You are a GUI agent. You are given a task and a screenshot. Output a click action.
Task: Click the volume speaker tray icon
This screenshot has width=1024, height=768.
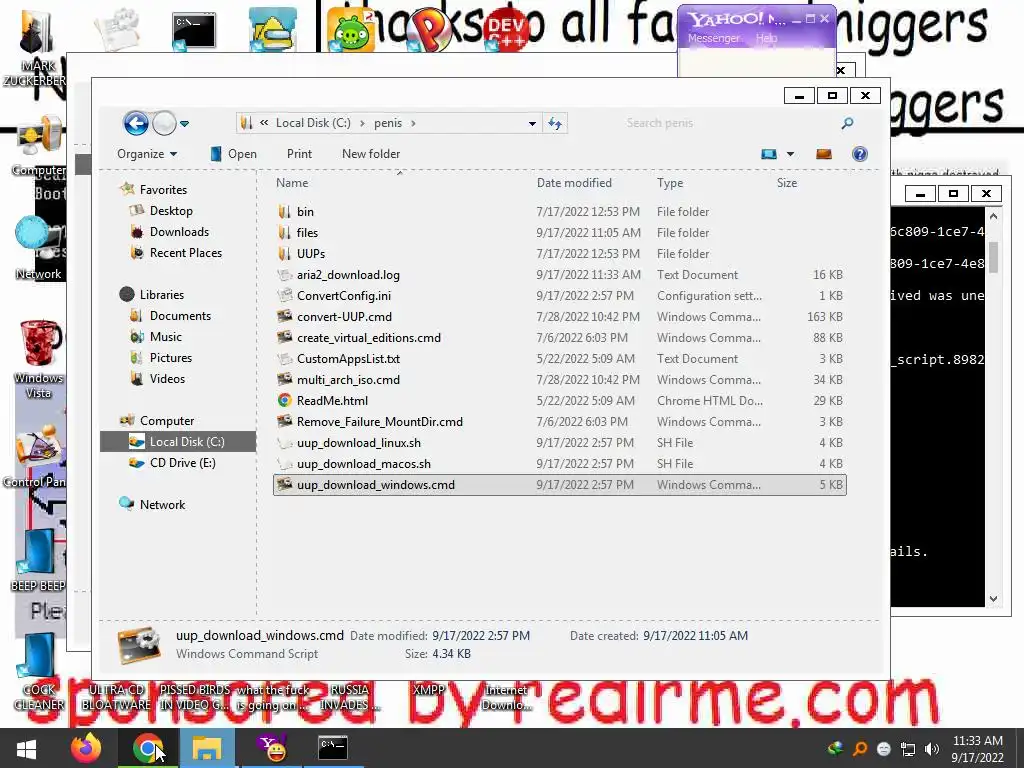(932, 748)
